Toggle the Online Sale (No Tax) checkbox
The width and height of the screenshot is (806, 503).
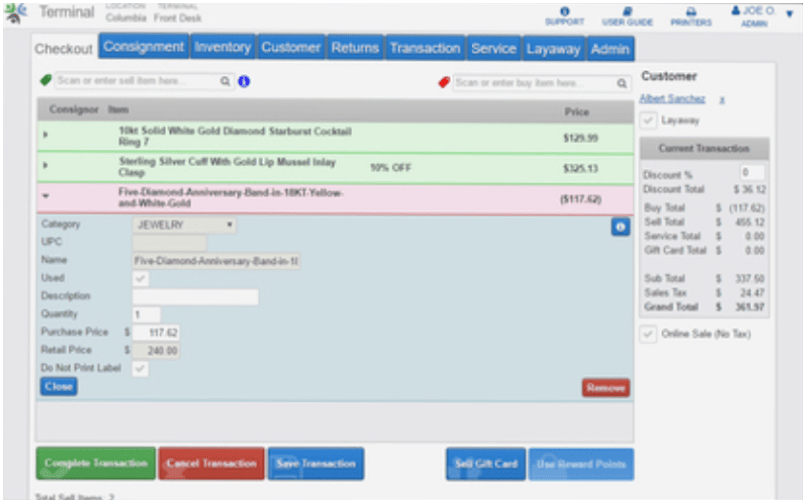point(648,334)
